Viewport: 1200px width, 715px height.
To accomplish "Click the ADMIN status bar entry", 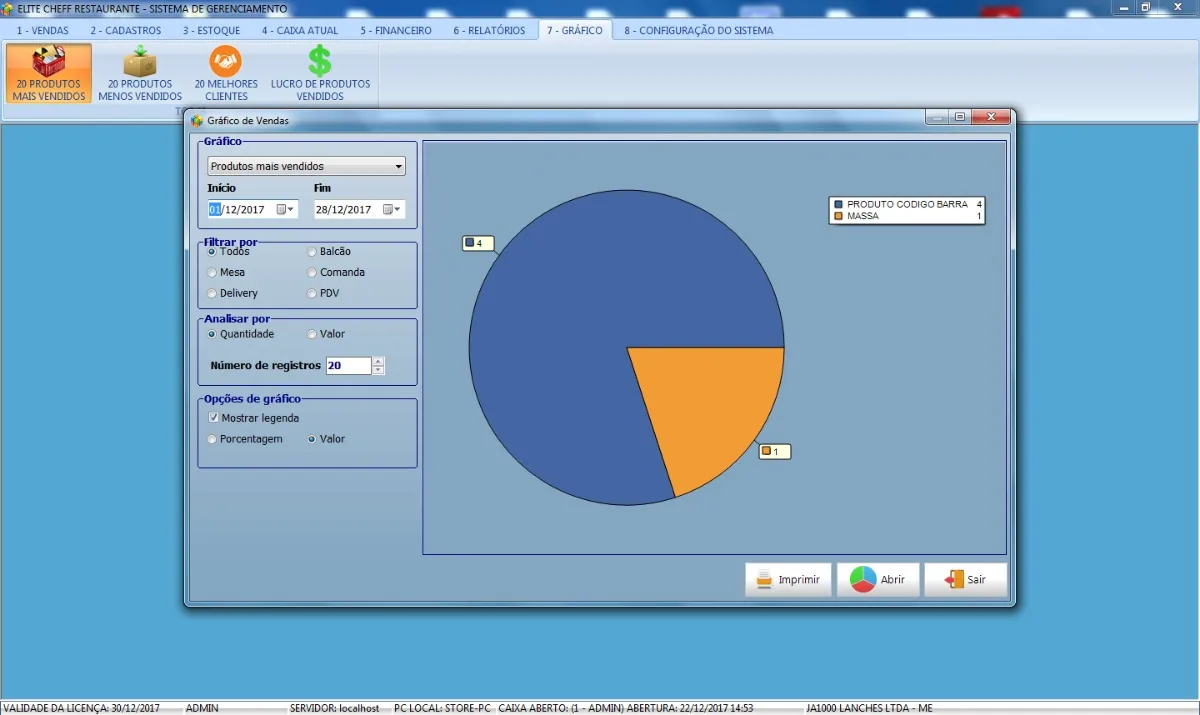I will tap(202, 708).
